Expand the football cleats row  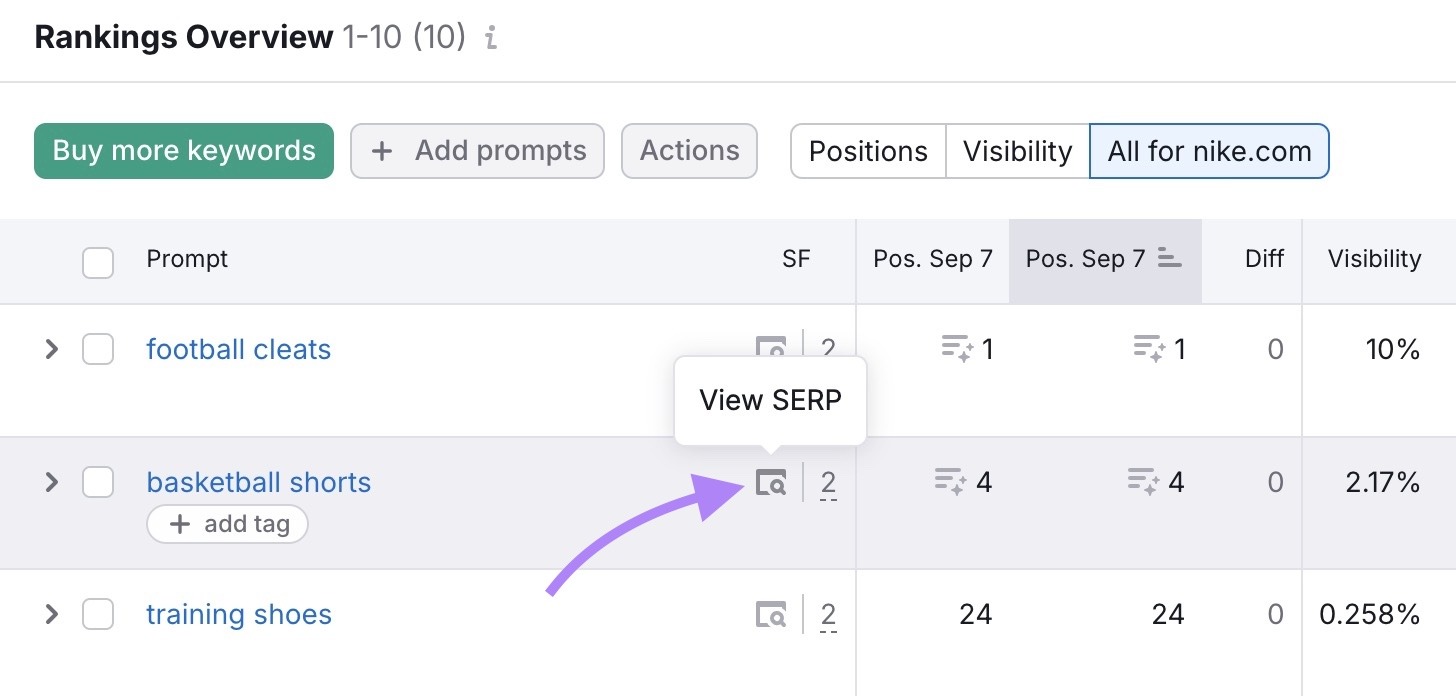[x=52, y=349]
